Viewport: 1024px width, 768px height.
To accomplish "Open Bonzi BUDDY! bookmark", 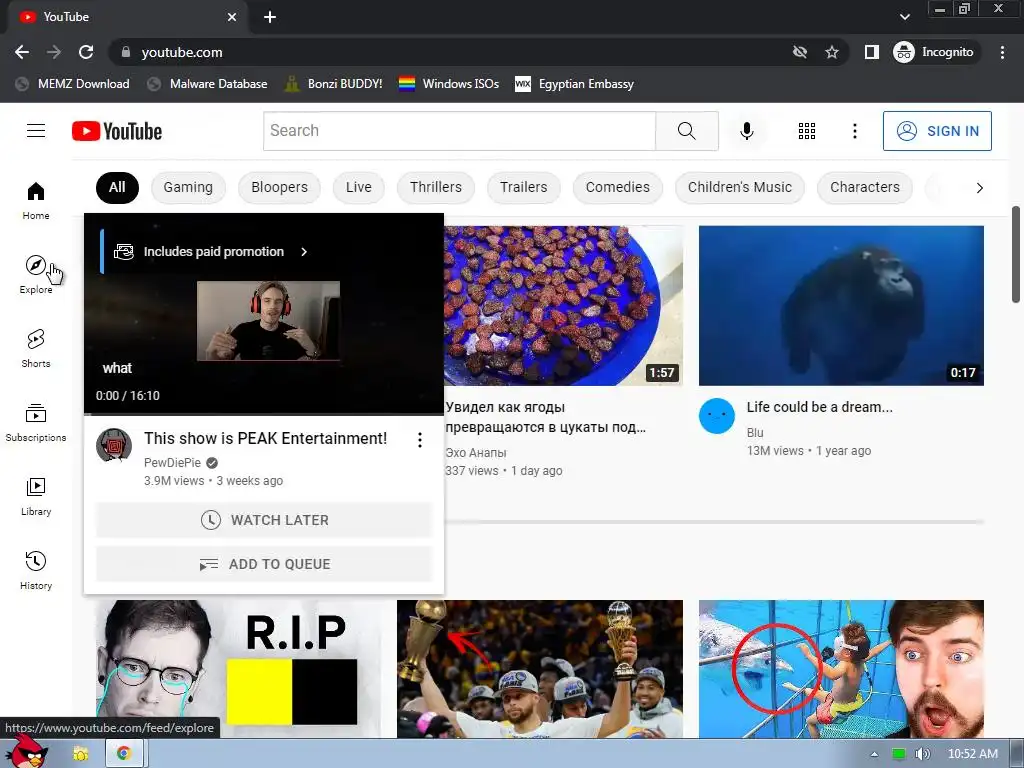I will click(x=334, y=84).
